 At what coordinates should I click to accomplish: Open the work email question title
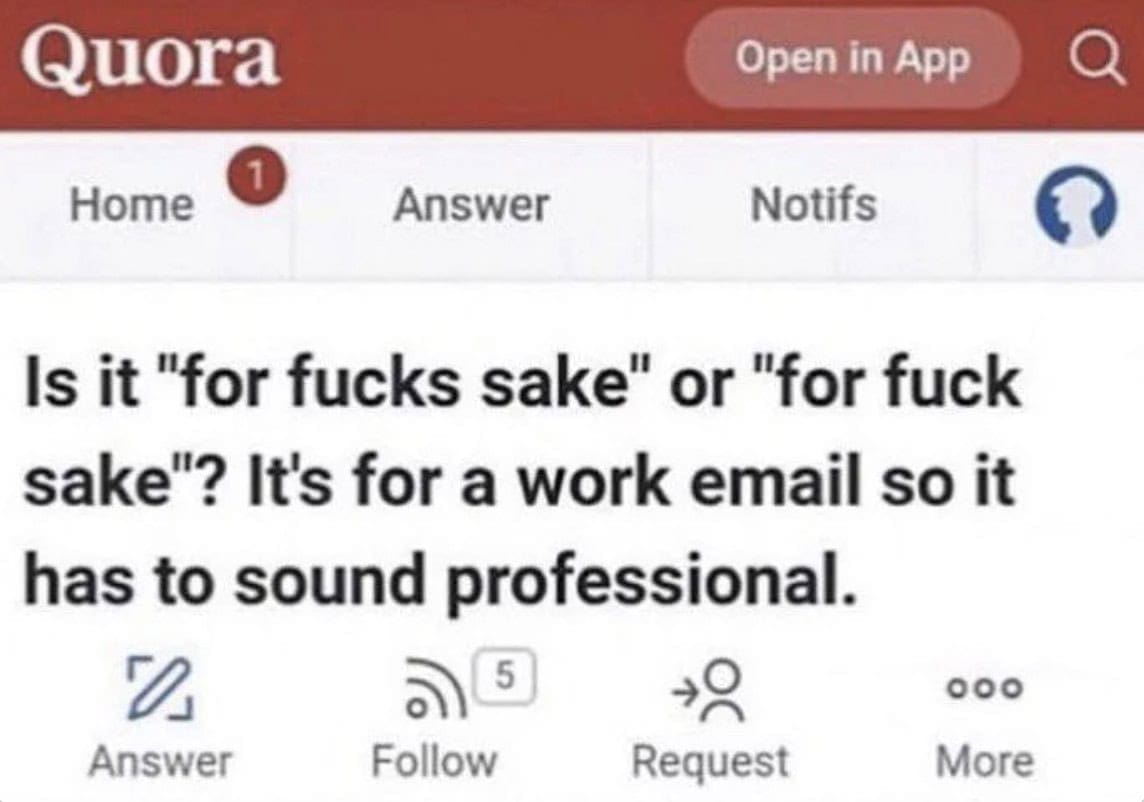pos(520,483)
